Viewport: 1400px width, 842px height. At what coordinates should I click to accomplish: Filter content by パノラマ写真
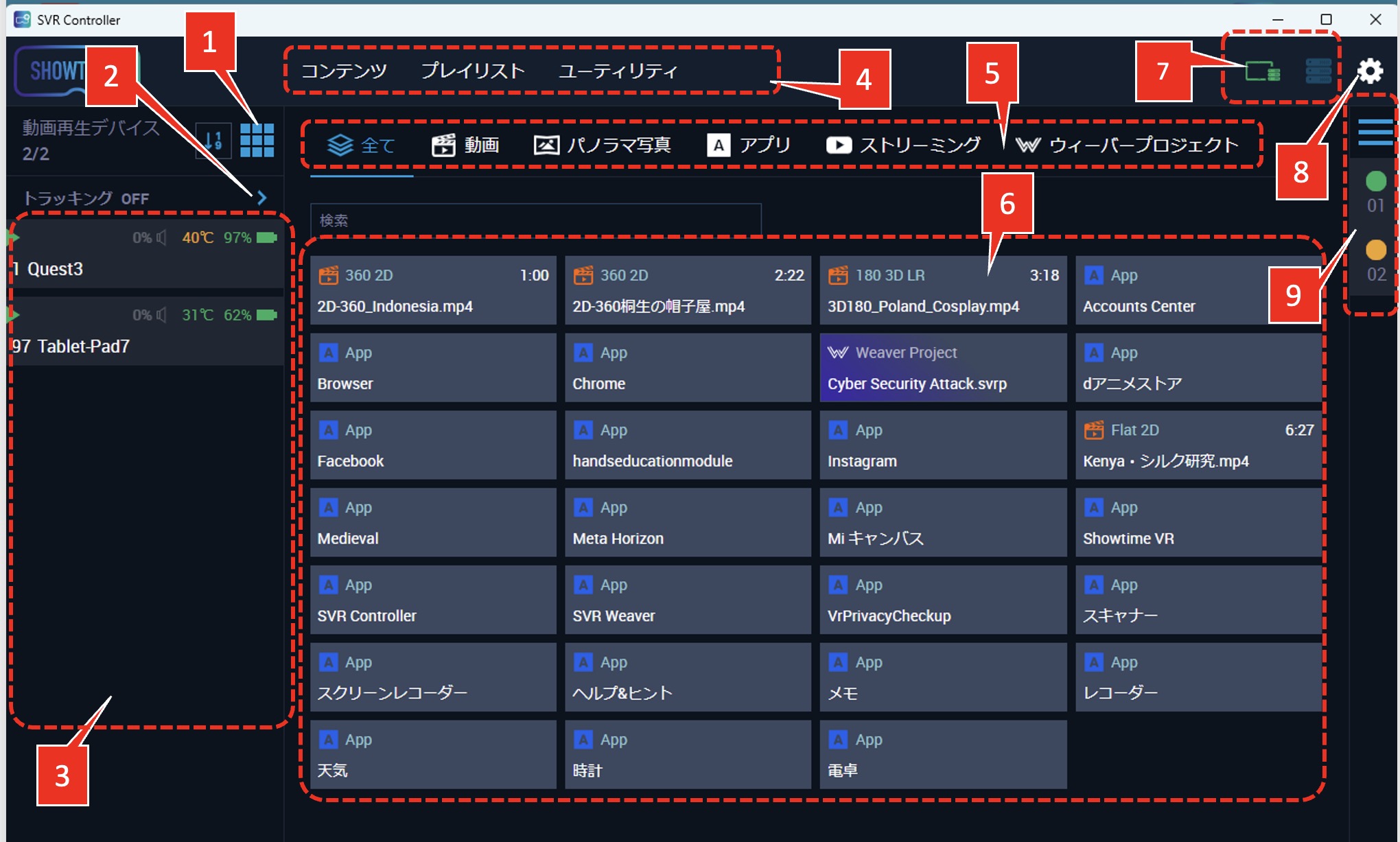tap(602, 145)
